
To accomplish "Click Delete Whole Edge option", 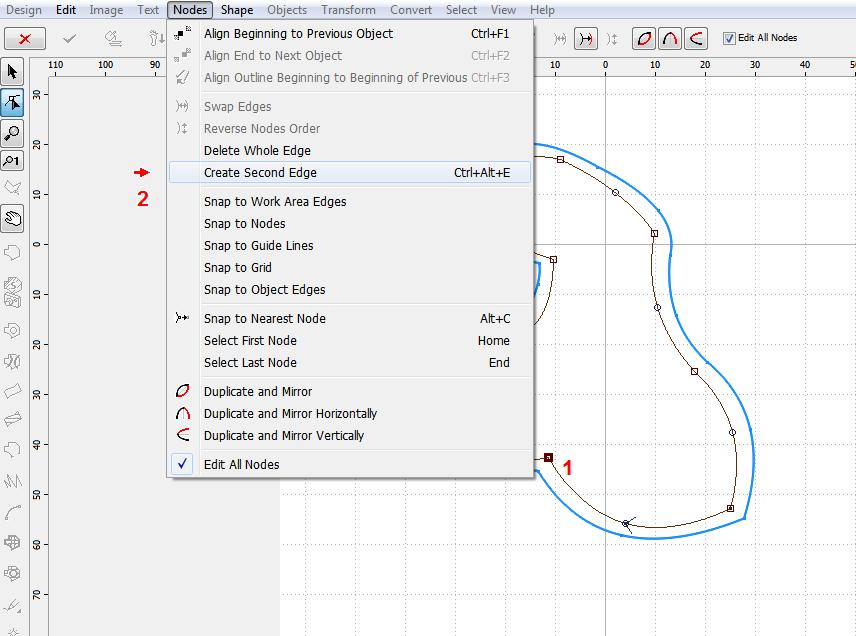I will click(x=257, y=150).
